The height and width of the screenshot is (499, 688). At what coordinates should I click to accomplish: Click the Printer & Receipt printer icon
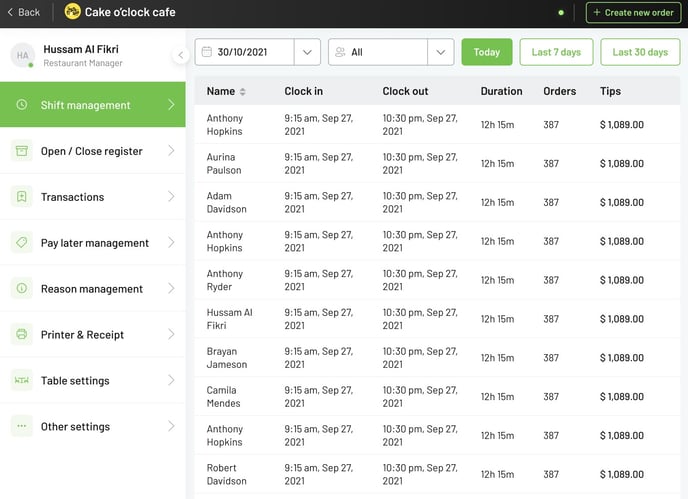pyautogui.click(x=22, y=334)
